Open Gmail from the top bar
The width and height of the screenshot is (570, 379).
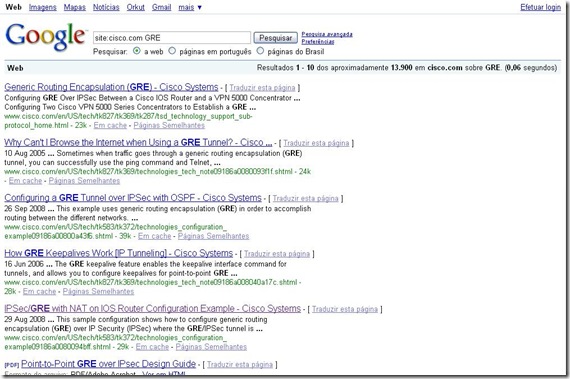(161, 7)
